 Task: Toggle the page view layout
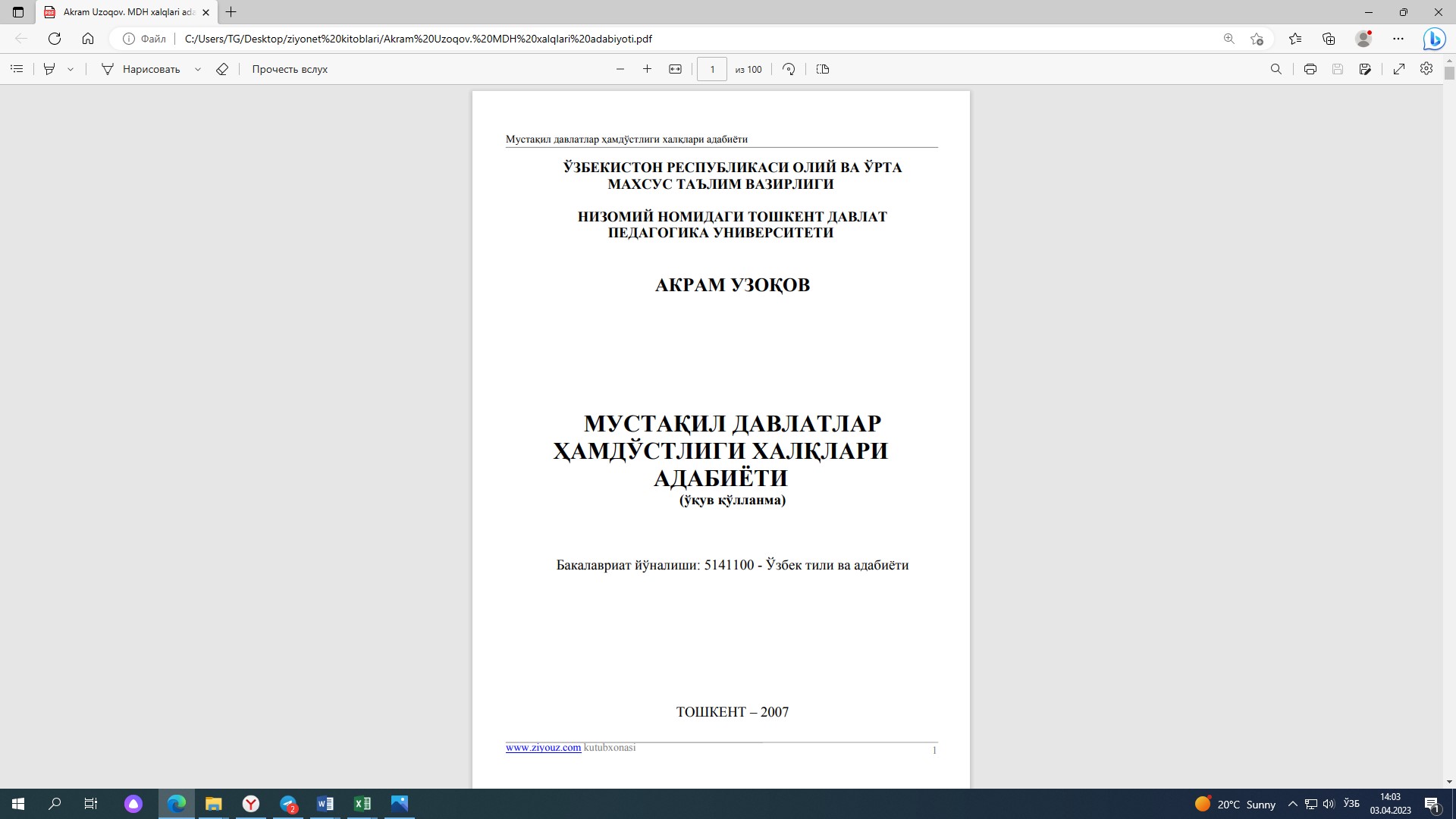coord(823,69)
